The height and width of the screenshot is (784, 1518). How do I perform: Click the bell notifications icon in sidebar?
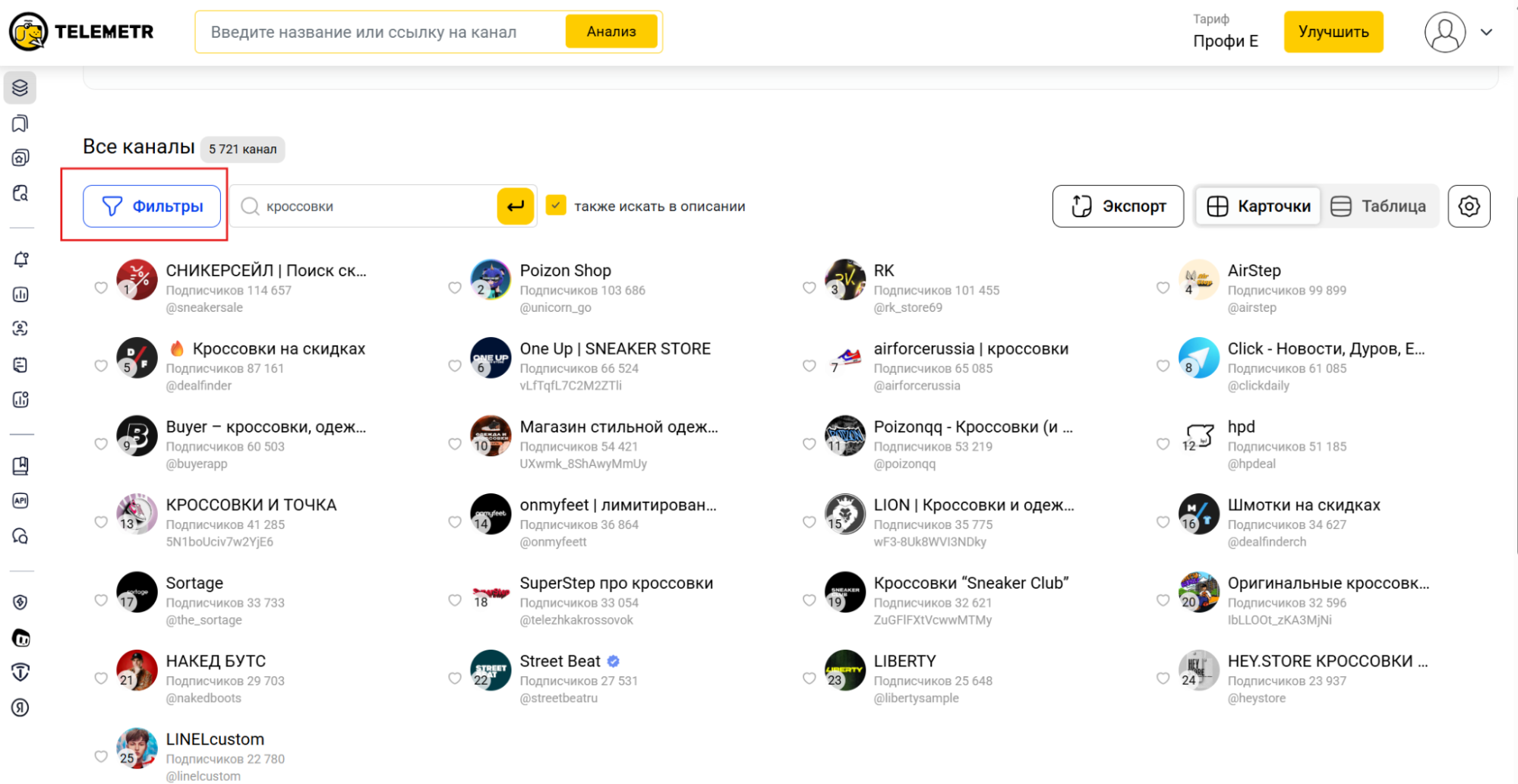[x=21, y=260]
